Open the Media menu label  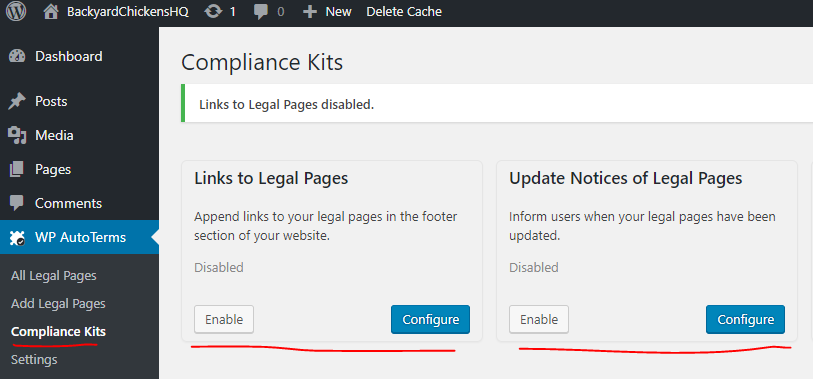(54, 135)
